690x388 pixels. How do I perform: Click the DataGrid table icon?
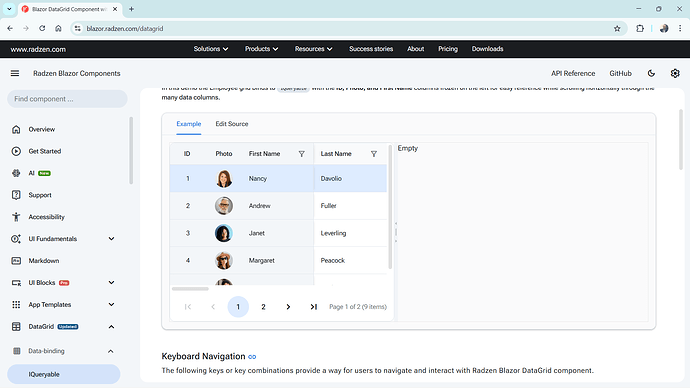(x=16, y=326)
